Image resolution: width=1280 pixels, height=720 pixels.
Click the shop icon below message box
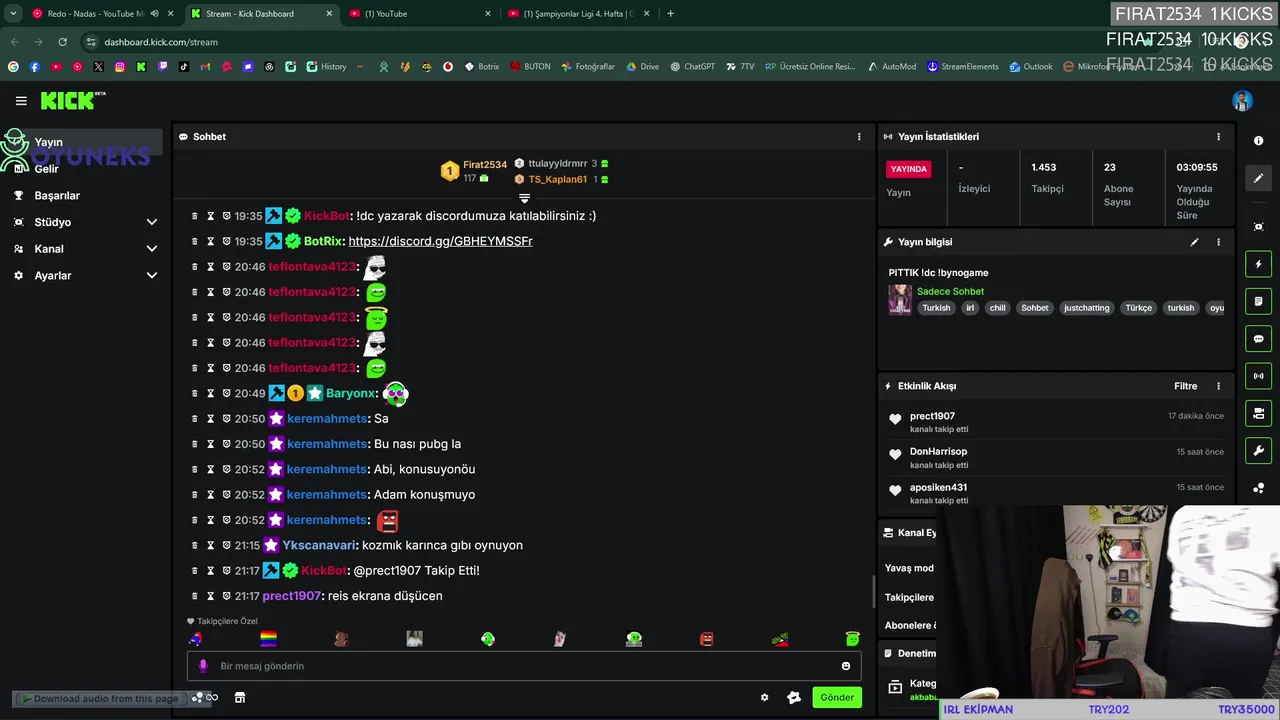pyautogui.click(x=240, y=698)
